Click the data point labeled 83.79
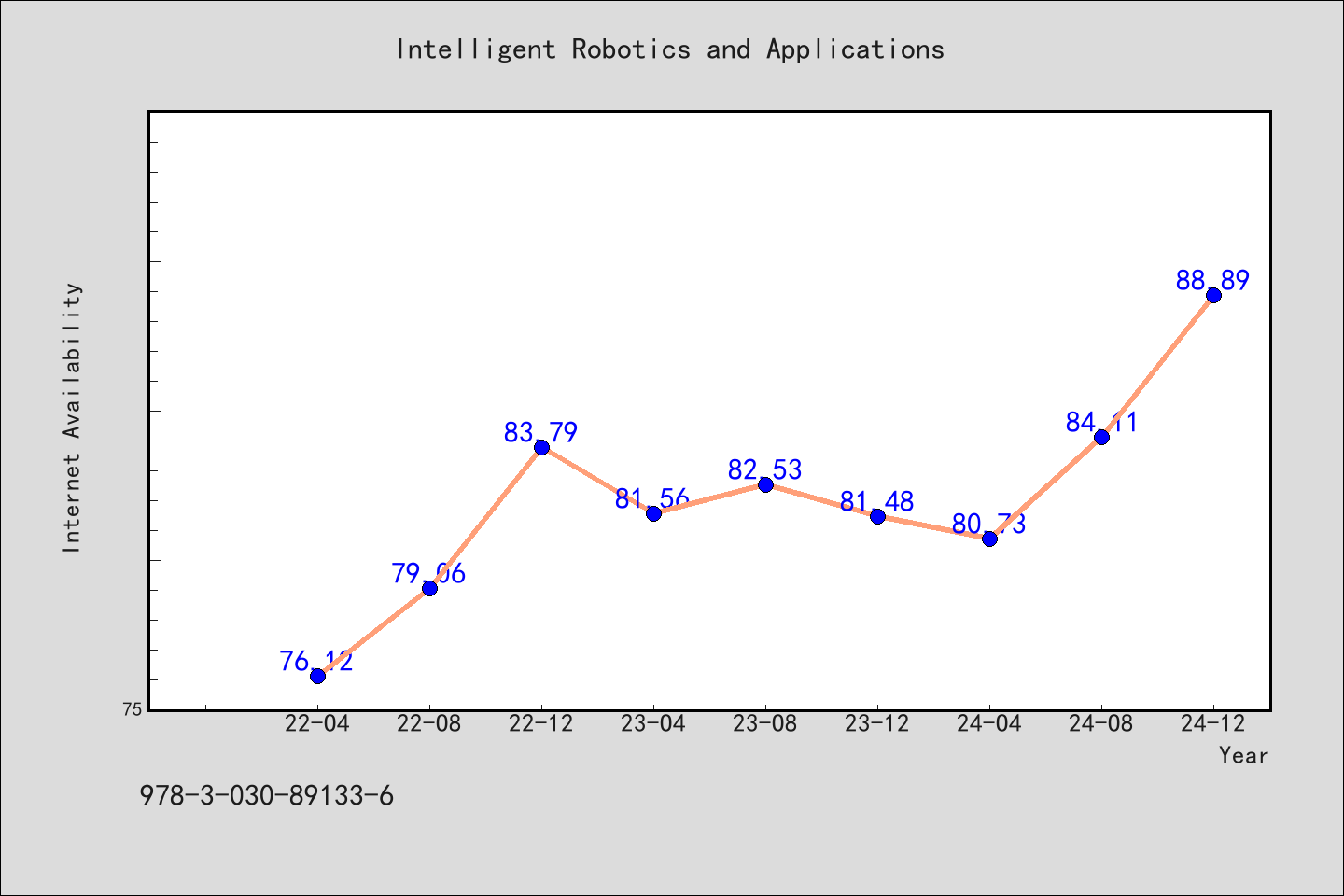 [x=541, y=447]
